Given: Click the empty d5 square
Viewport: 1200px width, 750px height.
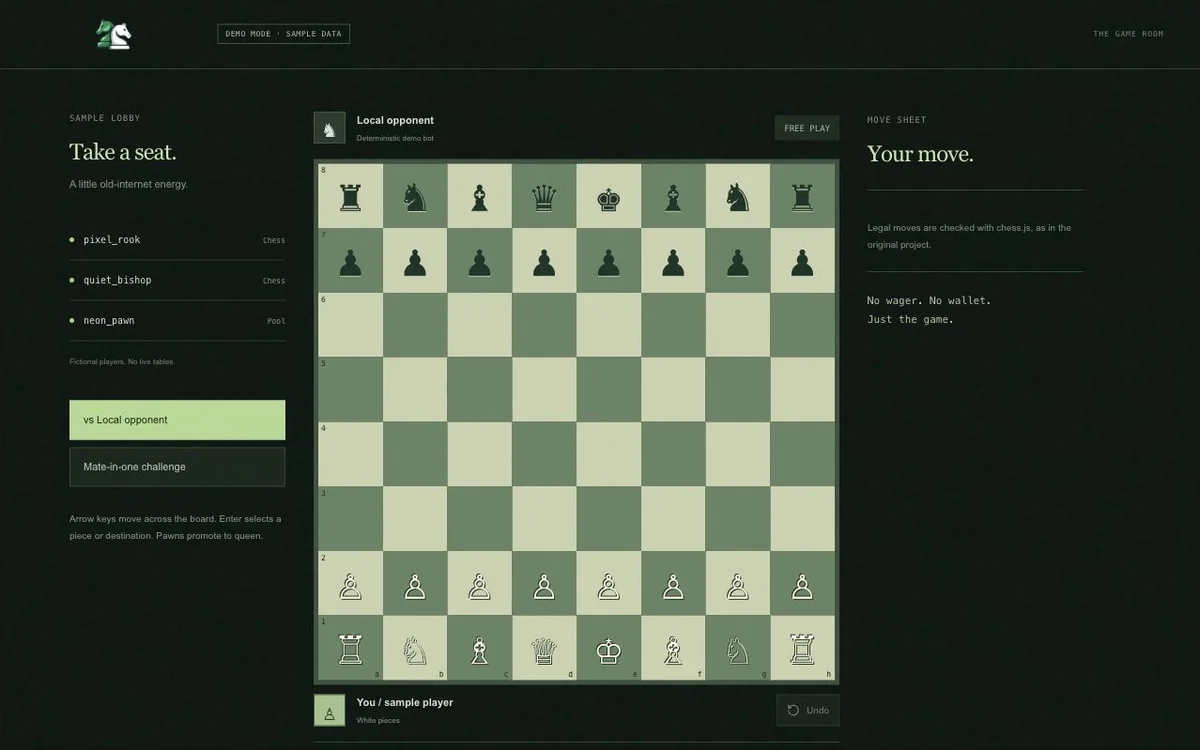Looking at the screenshot, I should (544, 390).
